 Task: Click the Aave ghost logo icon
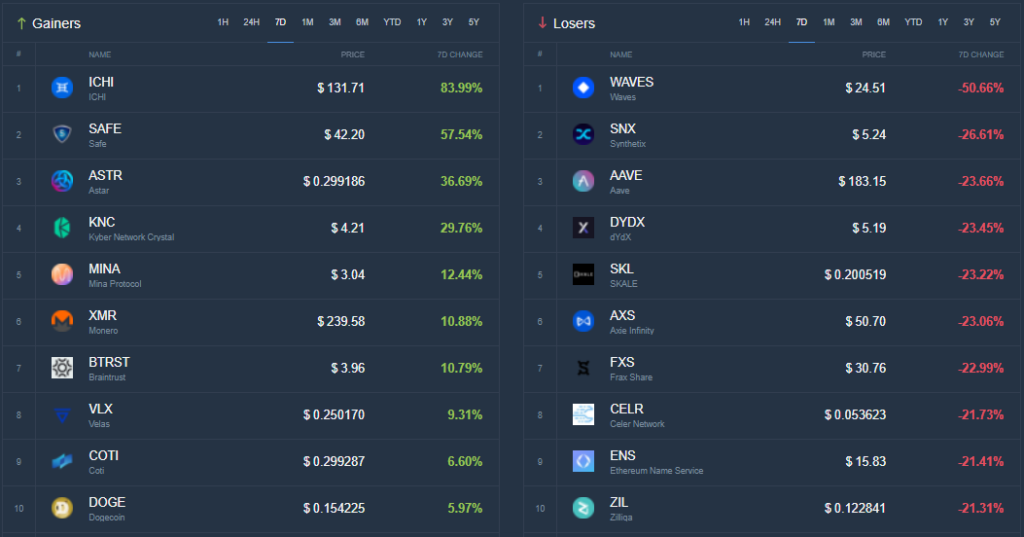click(583, 181)
